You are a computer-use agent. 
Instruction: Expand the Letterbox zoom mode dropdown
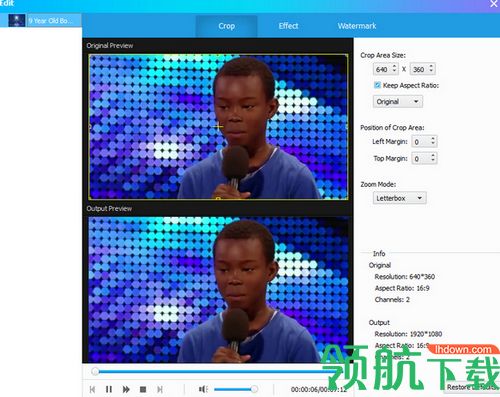(399, 198)
